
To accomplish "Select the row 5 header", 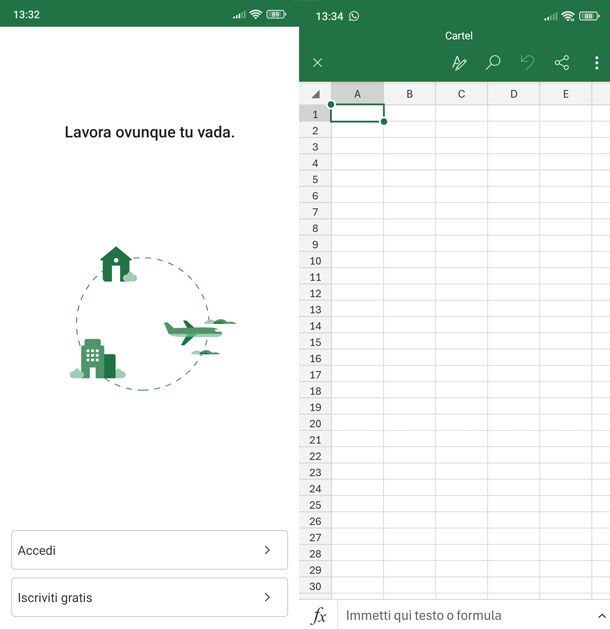I will [315, 179].
